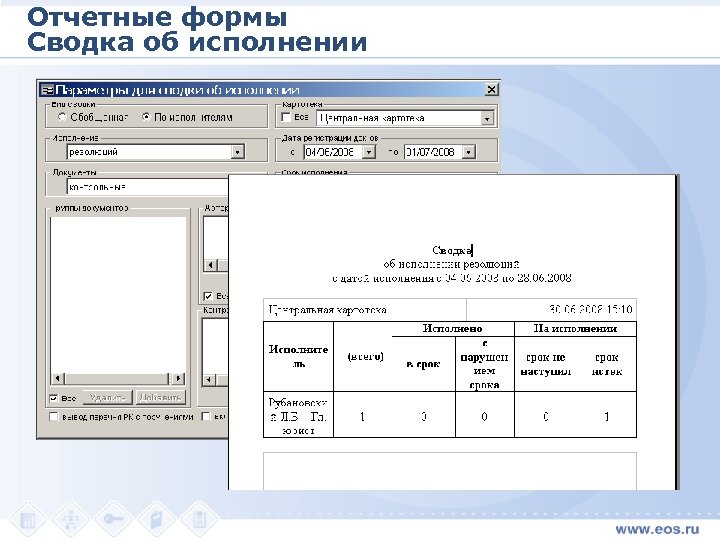
Task: Click the срок истек header
Action: coord(607,364)
